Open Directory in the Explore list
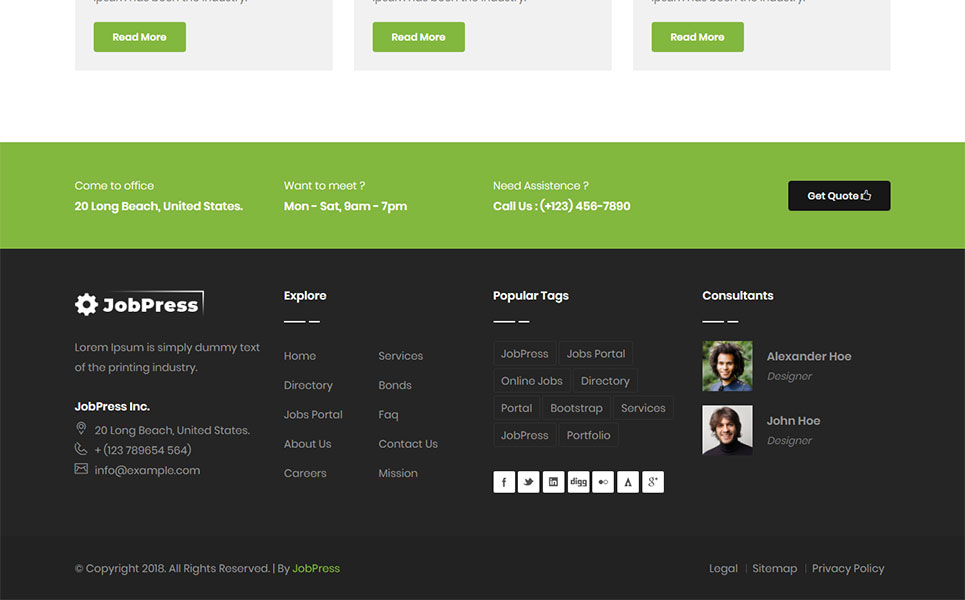The width and height of the screenshot is (965, 600). (308, 385)
